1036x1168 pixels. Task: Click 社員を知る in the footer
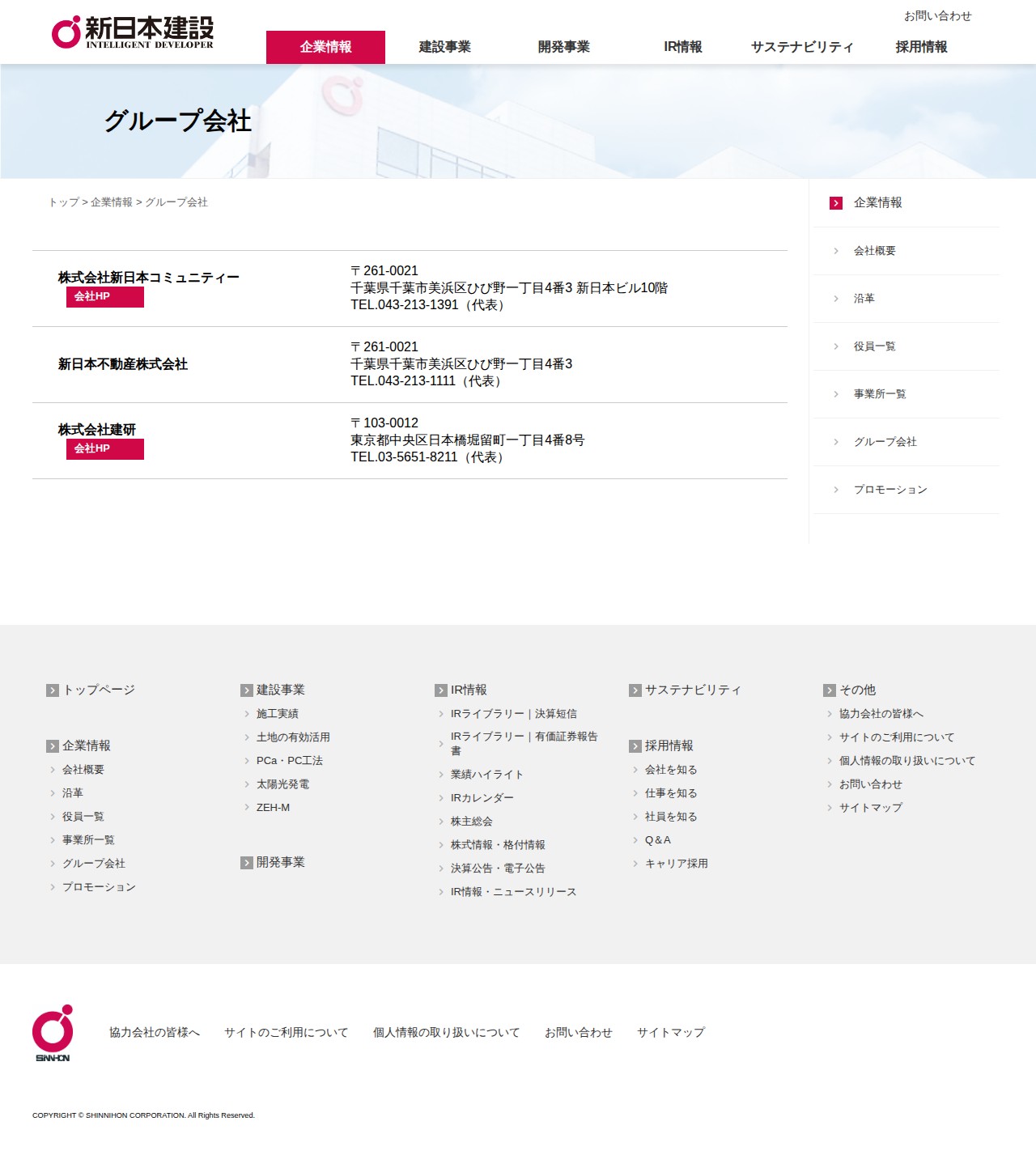(x=671, y=817)
